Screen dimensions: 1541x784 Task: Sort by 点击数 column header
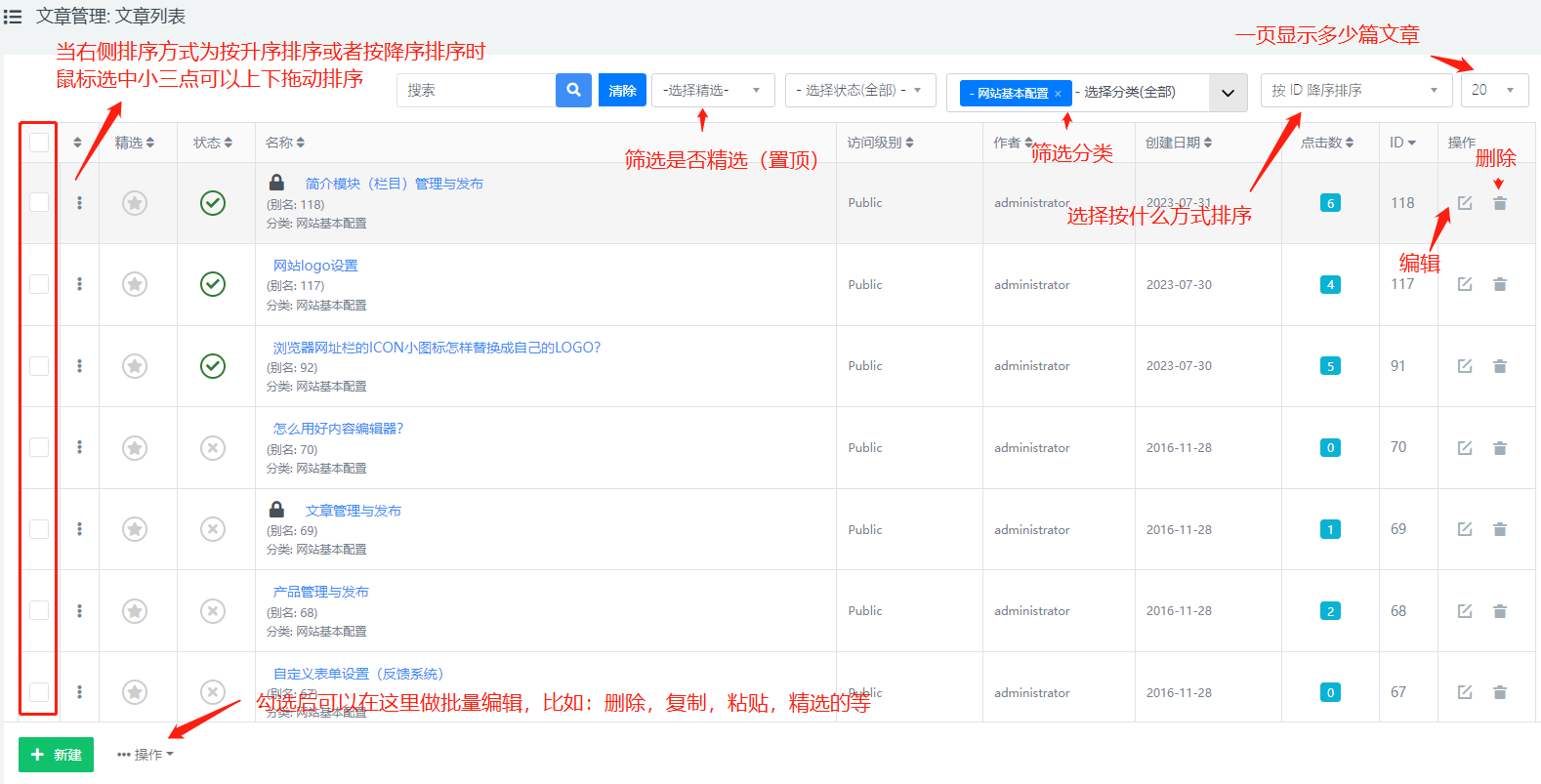click(x=1326, y=143)
